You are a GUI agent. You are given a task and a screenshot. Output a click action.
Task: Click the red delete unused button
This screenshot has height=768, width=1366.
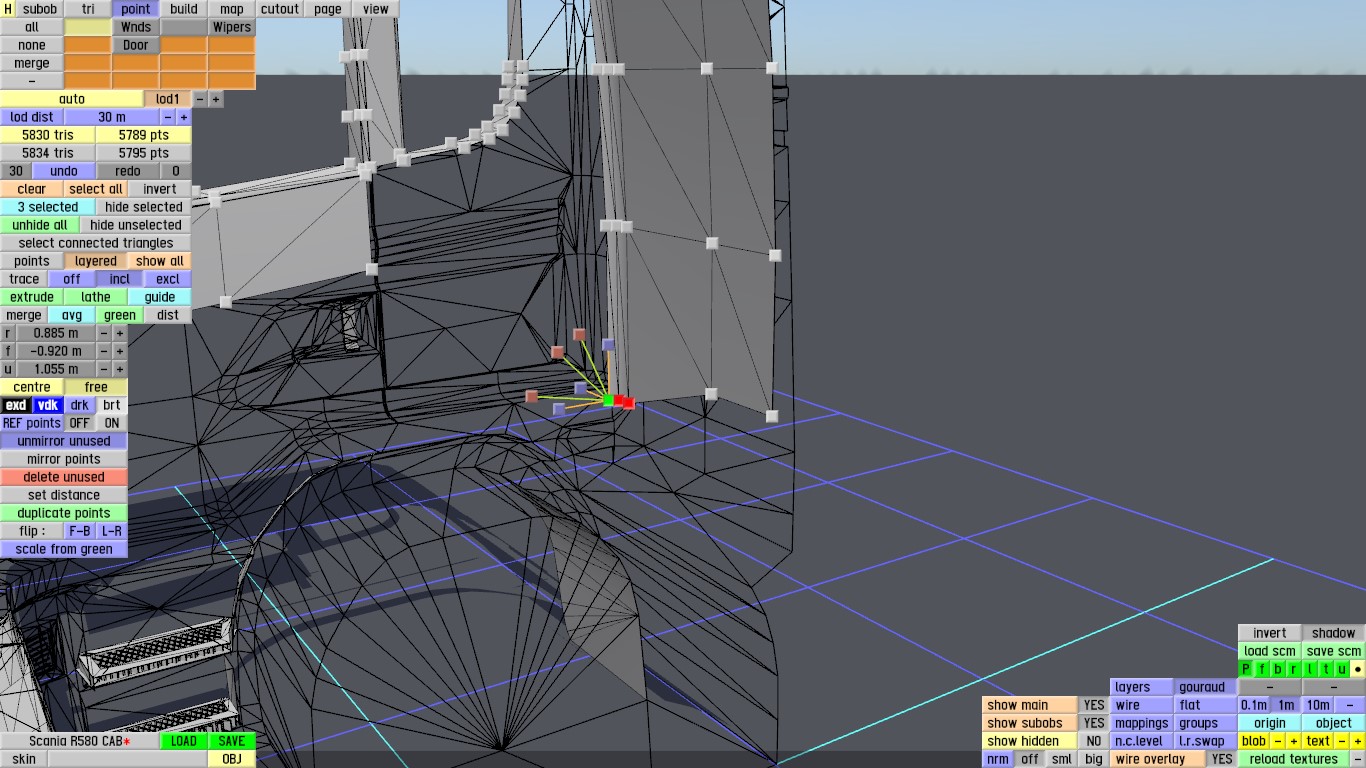[x=64, y=477]
